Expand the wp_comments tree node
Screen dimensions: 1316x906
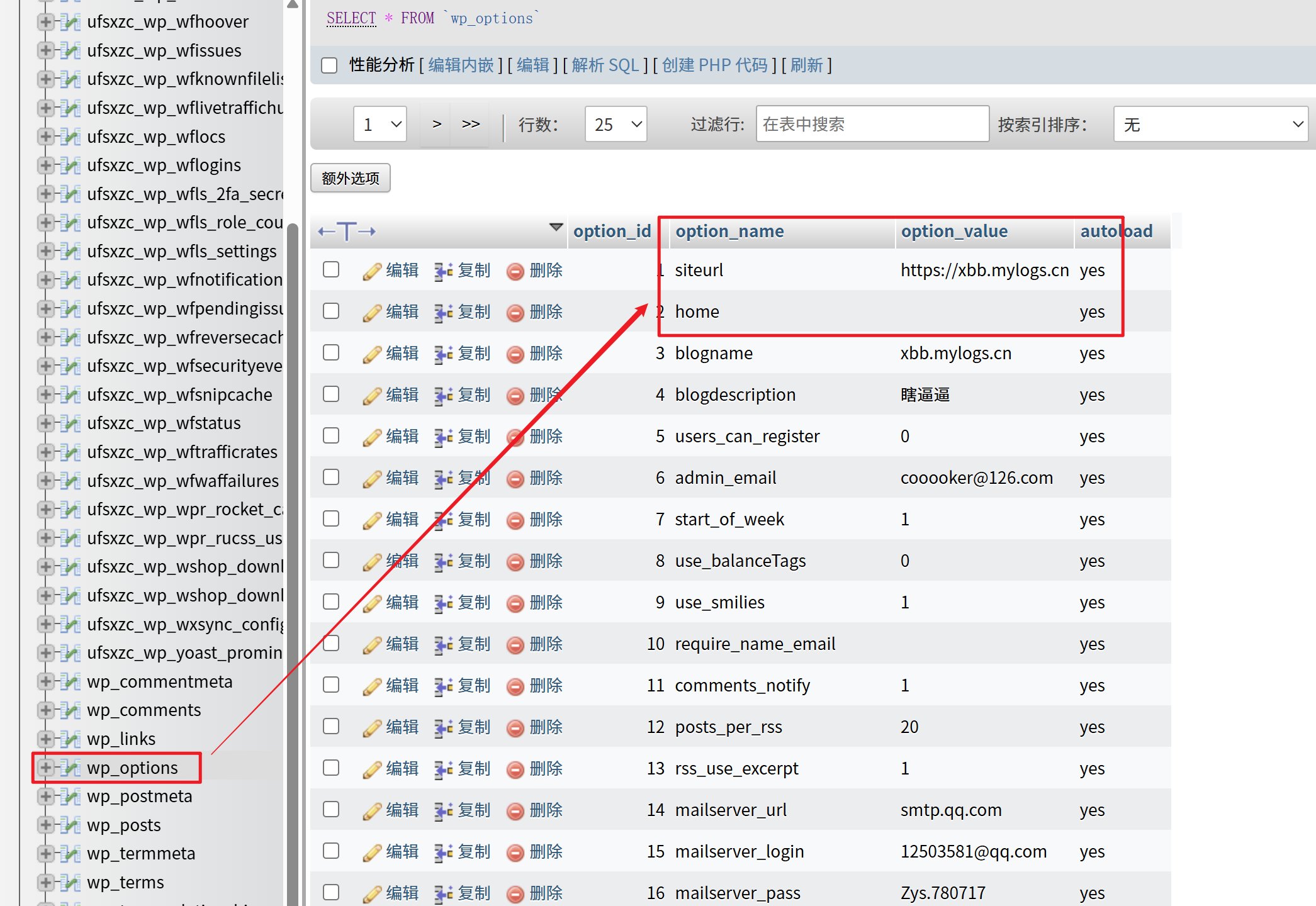(x=45, y=710)
